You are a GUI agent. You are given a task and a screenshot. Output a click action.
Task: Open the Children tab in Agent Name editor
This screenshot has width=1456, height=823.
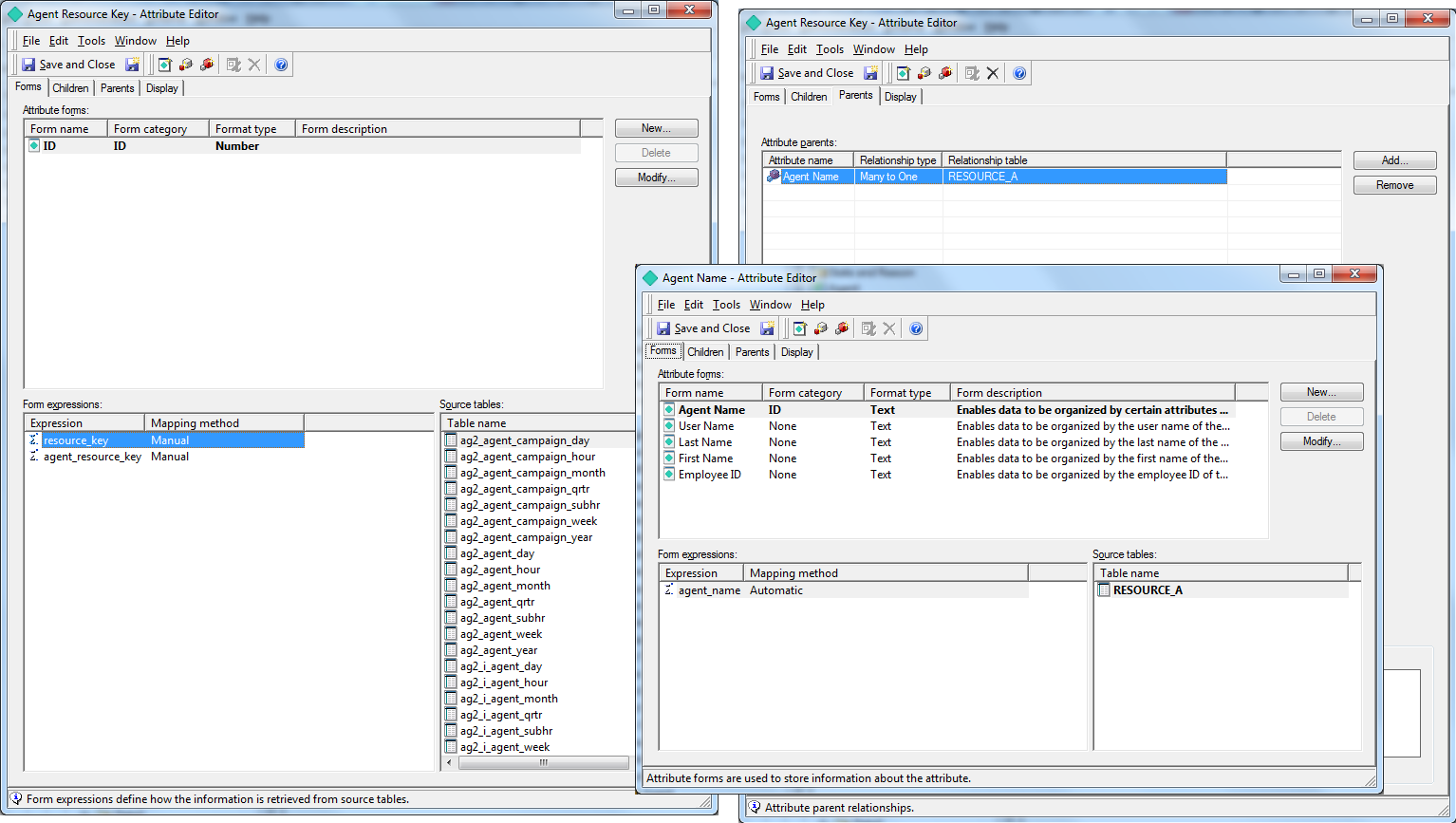[705, 352]
